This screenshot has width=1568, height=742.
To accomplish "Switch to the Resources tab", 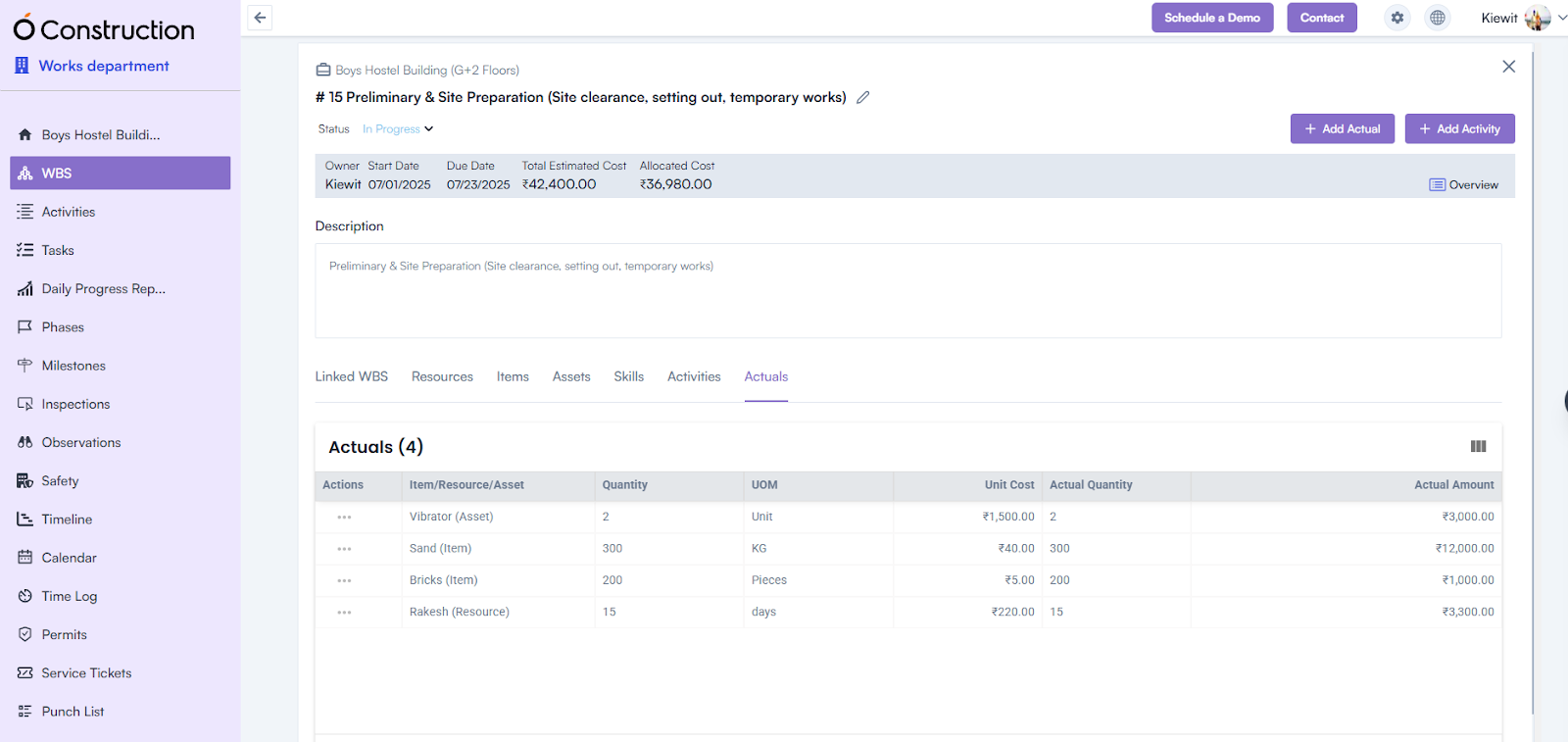I will tap(442, 376).
